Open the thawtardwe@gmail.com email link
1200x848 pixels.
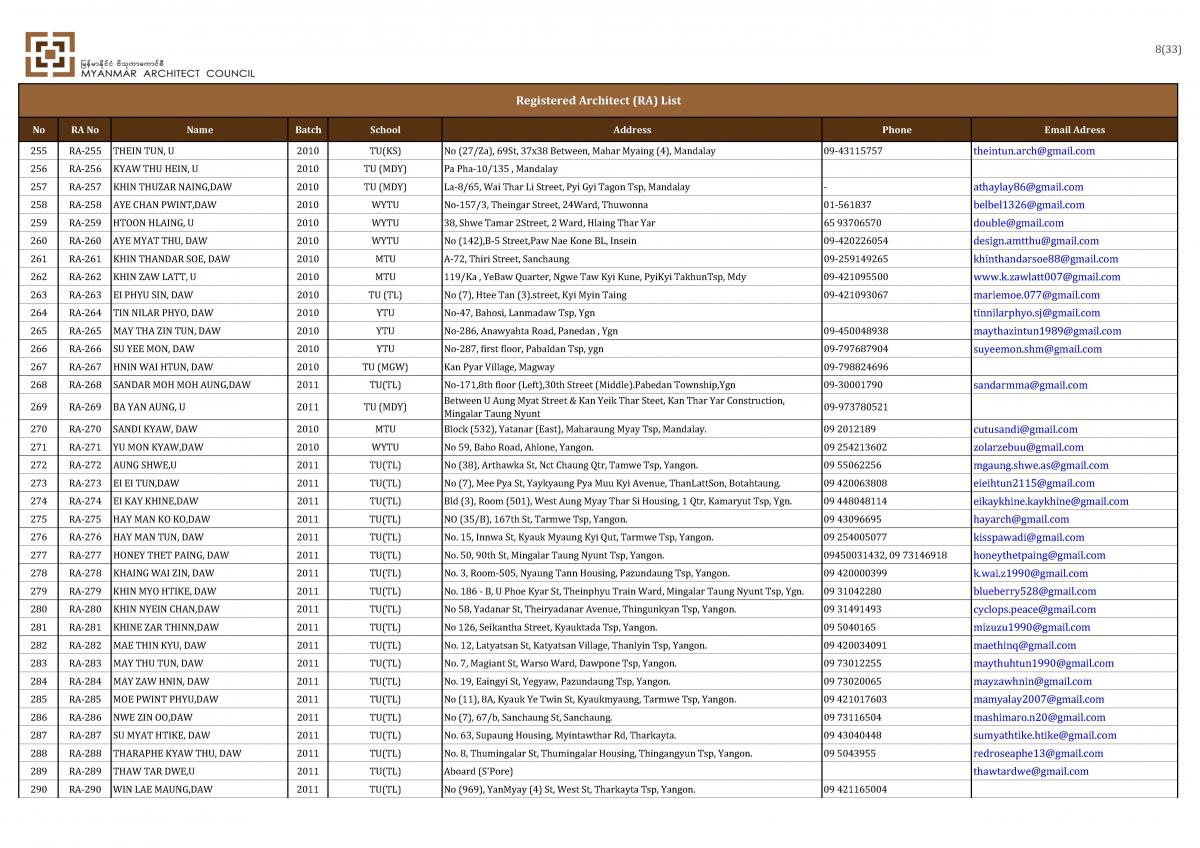click(x=1031, y=771)
